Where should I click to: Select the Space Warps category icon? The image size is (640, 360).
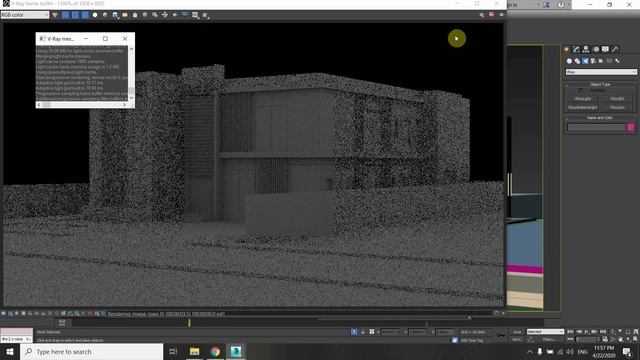(x=609, y=61)
